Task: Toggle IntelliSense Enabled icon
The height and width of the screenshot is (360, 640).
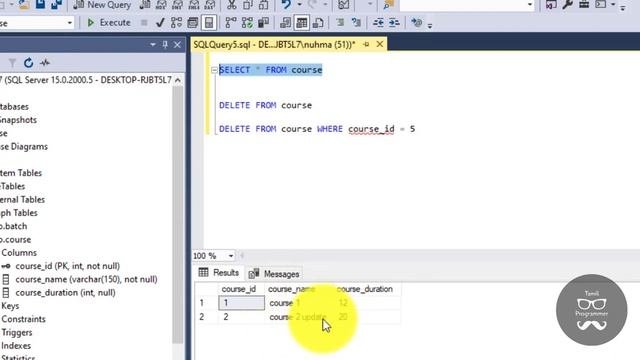Action: 209,23
